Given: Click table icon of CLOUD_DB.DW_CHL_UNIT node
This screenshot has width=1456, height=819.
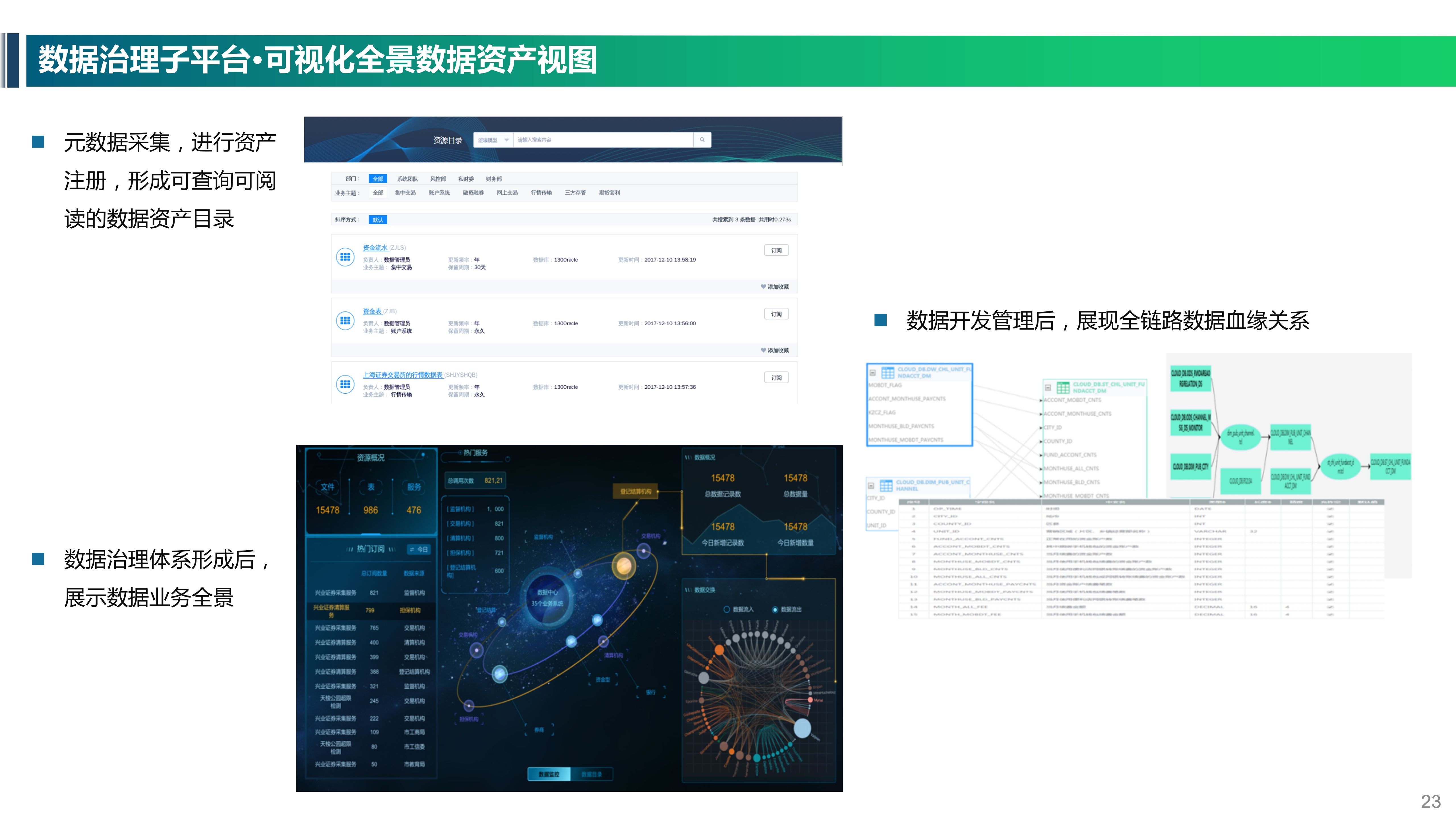Looking at the screenshot, I should click(888, 373).
